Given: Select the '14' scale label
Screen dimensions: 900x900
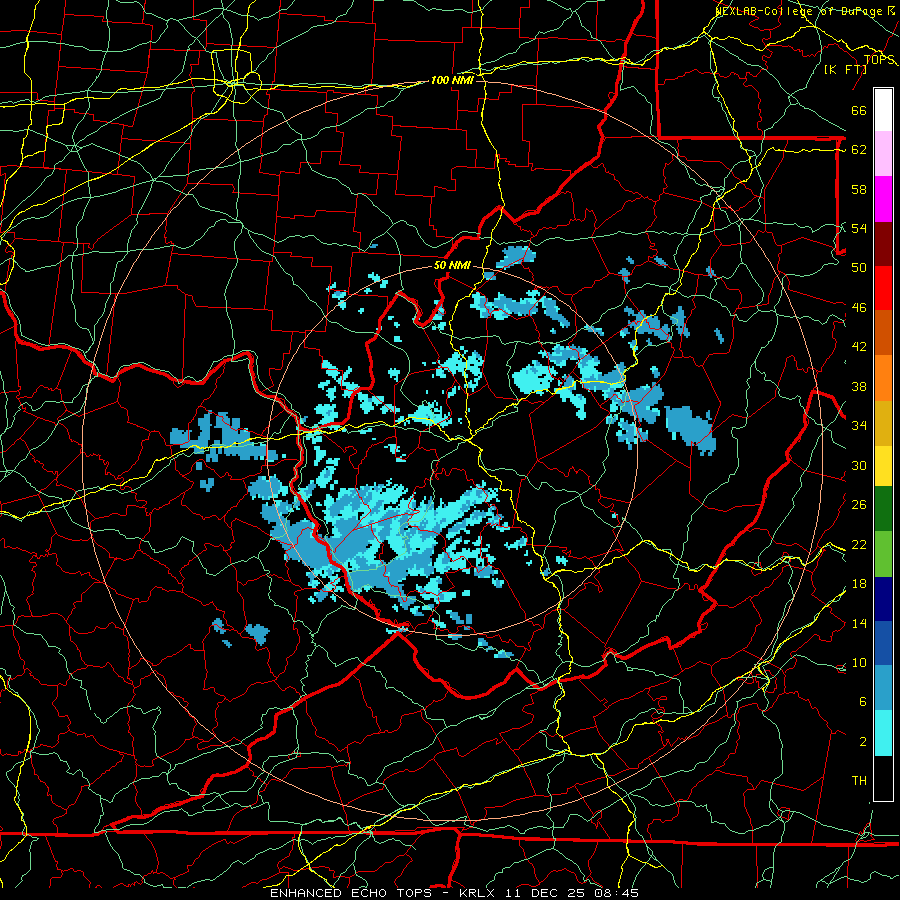Looking at the screenshot, I should (x=859, y=623).
